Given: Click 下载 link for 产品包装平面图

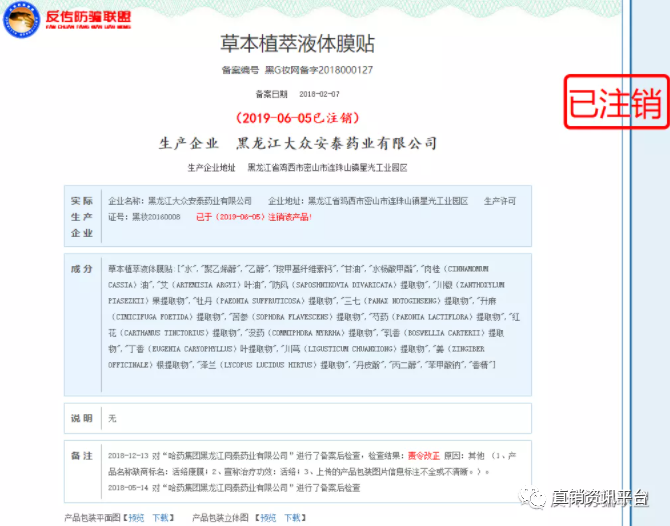Looking at the screenshot, I should (161, 518).
